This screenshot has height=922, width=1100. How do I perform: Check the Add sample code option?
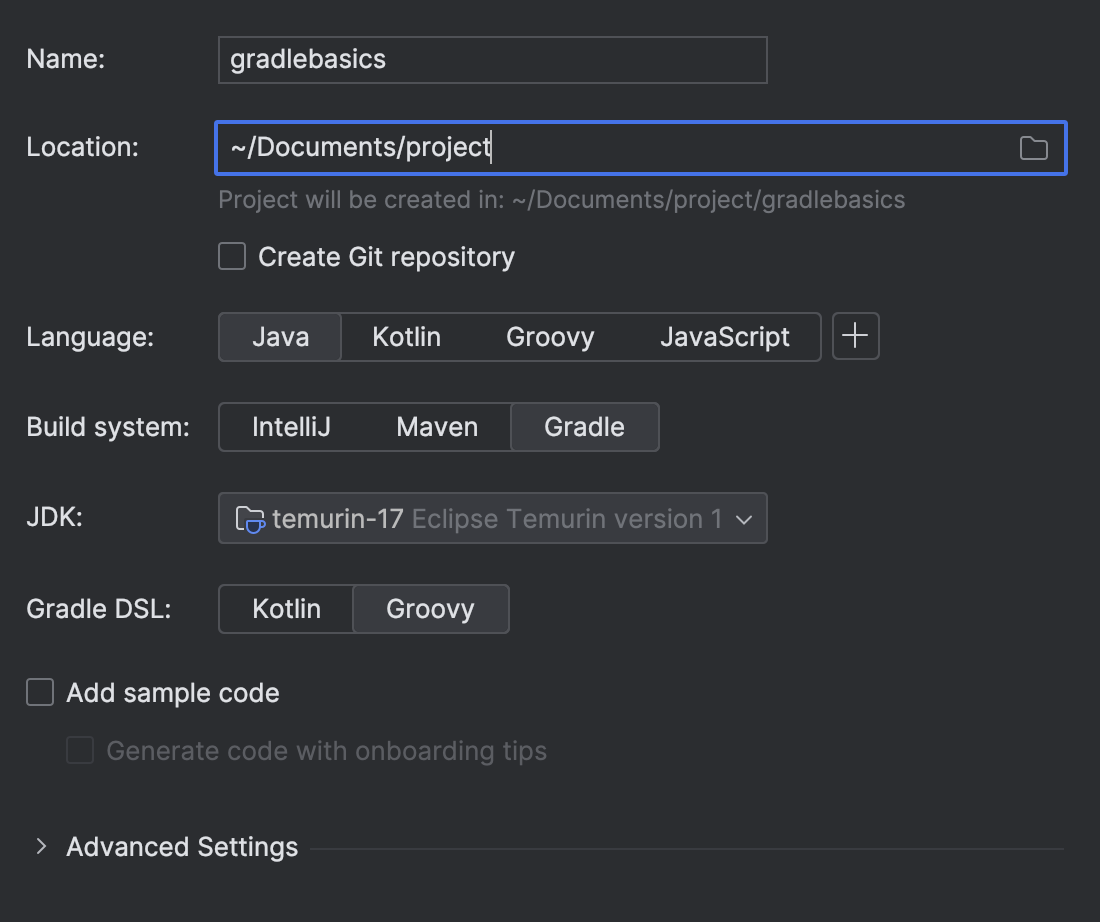tap(40, 693)
